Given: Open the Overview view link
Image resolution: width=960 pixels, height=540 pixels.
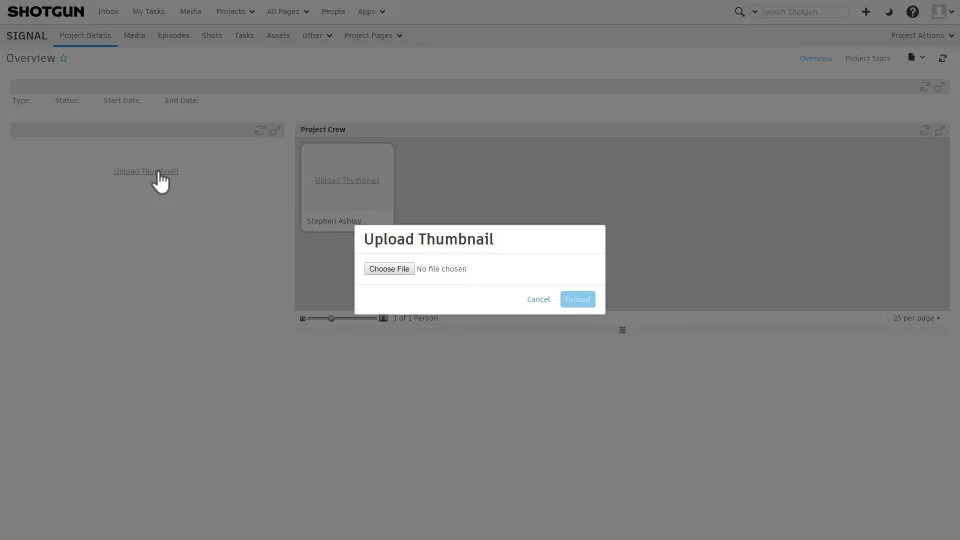Looking at the screenshot, I should [x=816, y=59].
